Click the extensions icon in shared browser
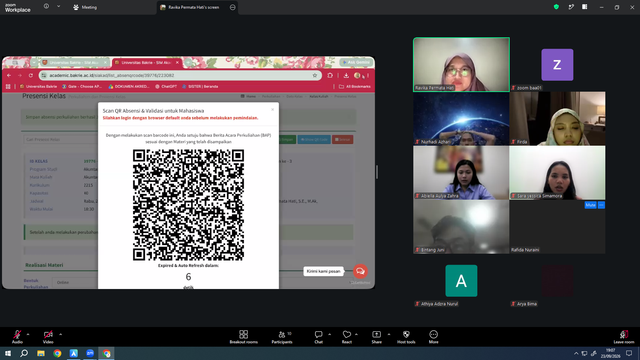 [330, 76]
